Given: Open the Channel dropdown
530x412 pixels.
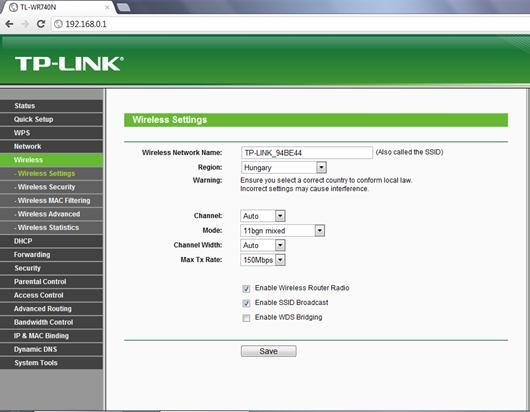Looking at the screenshot, I should [x=263, y=216].
